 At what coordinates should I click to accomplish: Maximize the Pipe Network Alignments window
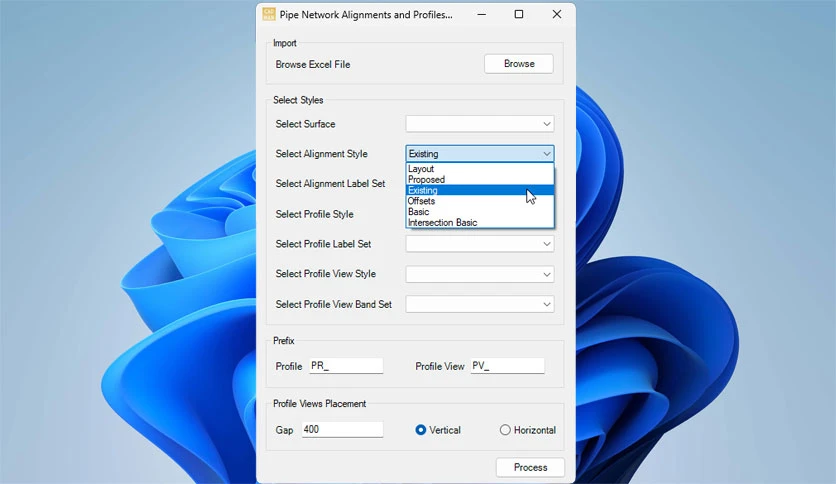(519, 14)
